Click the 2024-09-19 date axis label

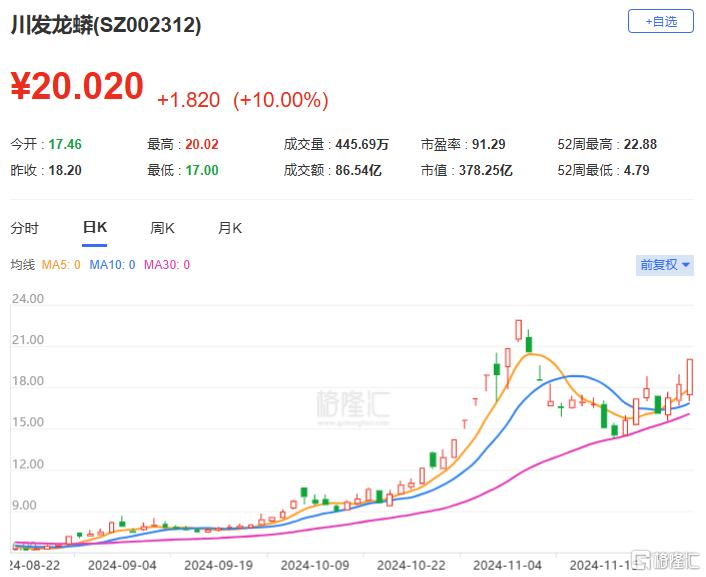coord(219,566)
